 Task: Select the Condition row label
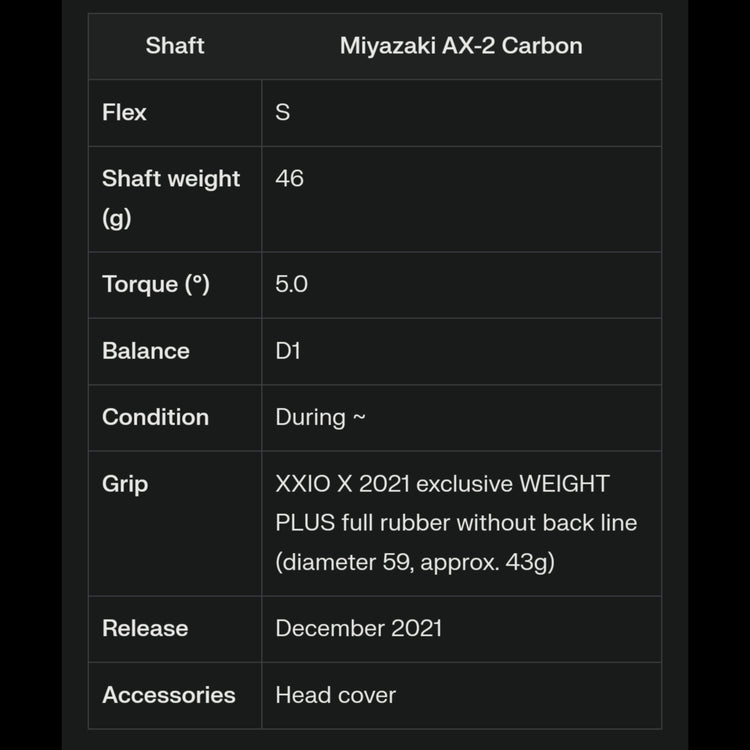tap(155, 417)
